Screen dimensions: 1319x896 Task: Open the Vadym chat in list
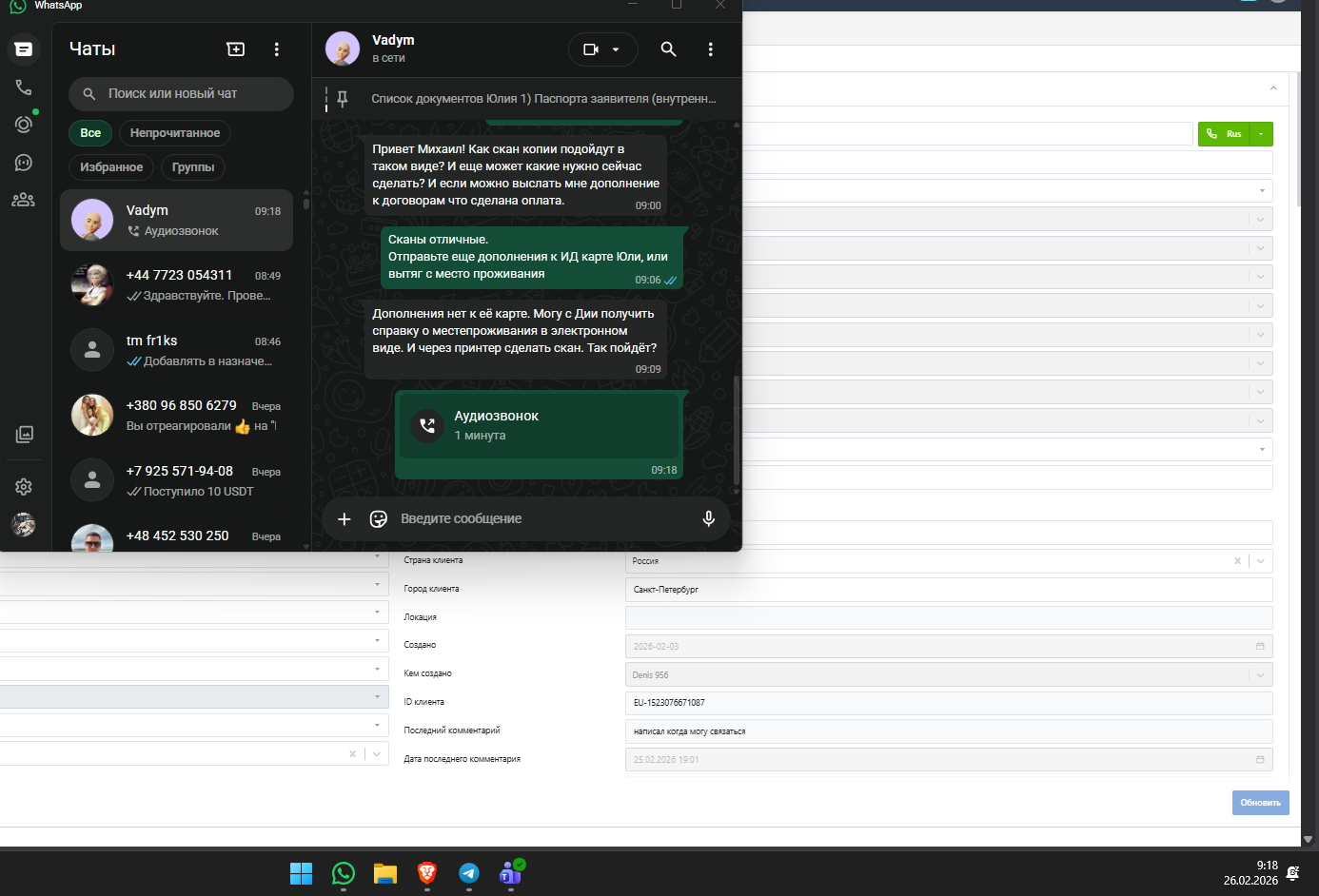pyautogui.click(x=176, y=220)
